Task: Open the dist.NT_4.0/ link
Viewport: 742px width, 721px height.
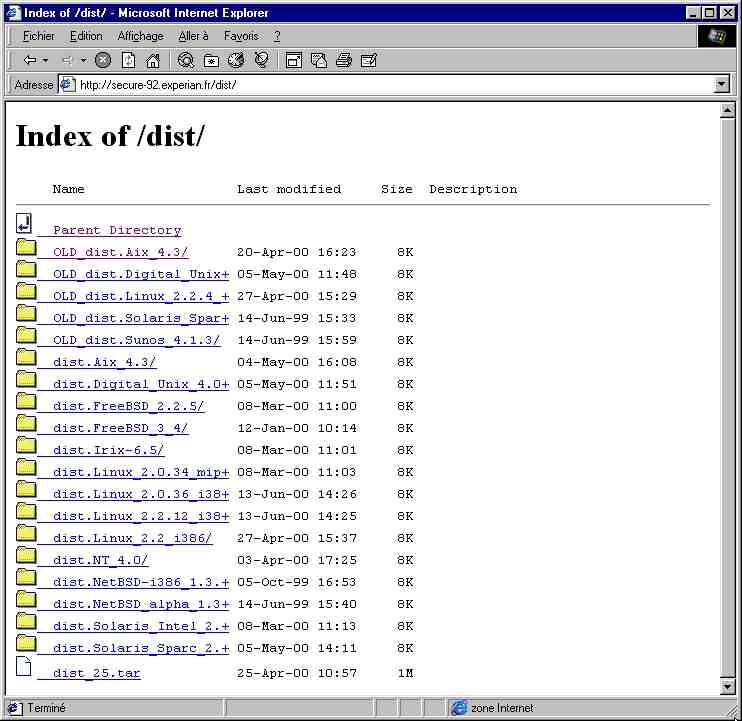Action: coord(100,560)
